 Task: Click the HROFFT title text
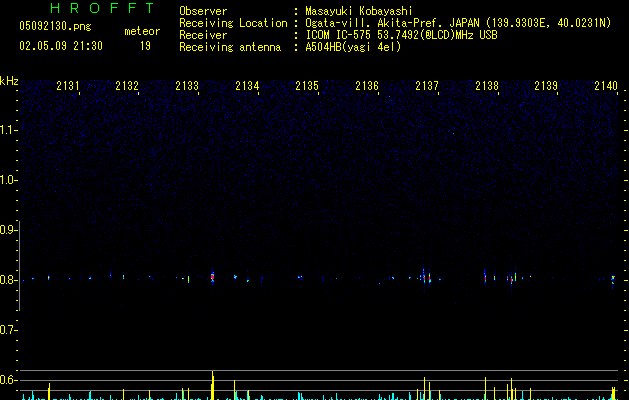click(x=102, y=8)
